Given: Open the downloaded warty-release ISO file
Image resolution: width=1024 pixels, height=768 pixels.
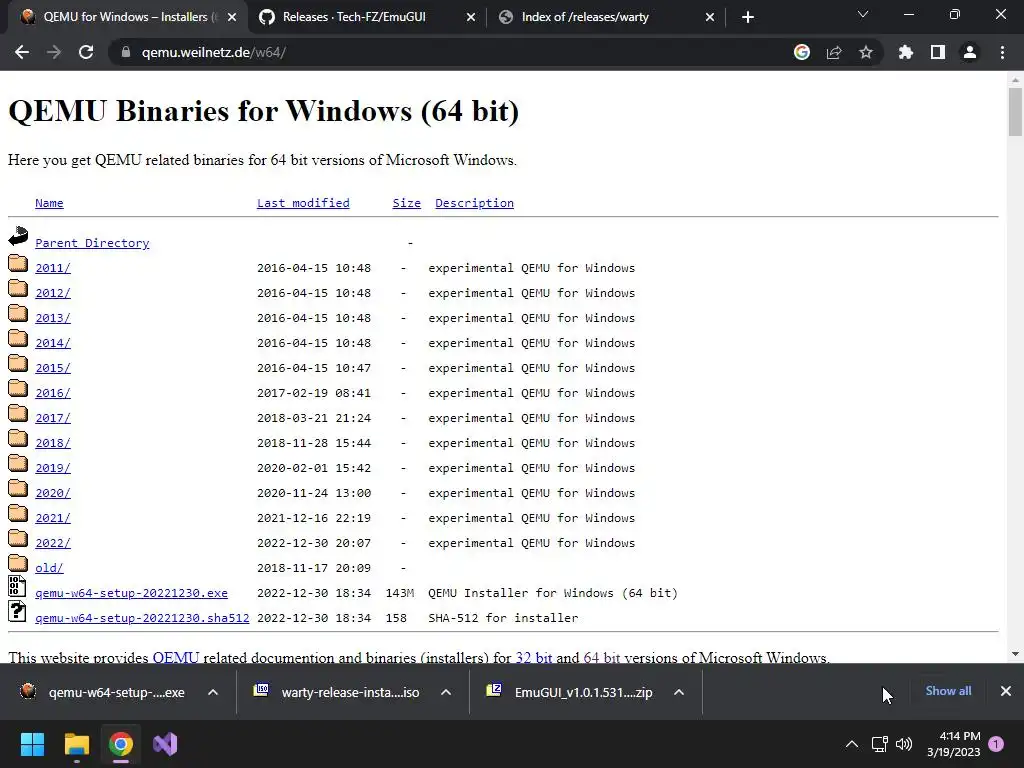Looking at the screenshot, I should coord(338,692).
